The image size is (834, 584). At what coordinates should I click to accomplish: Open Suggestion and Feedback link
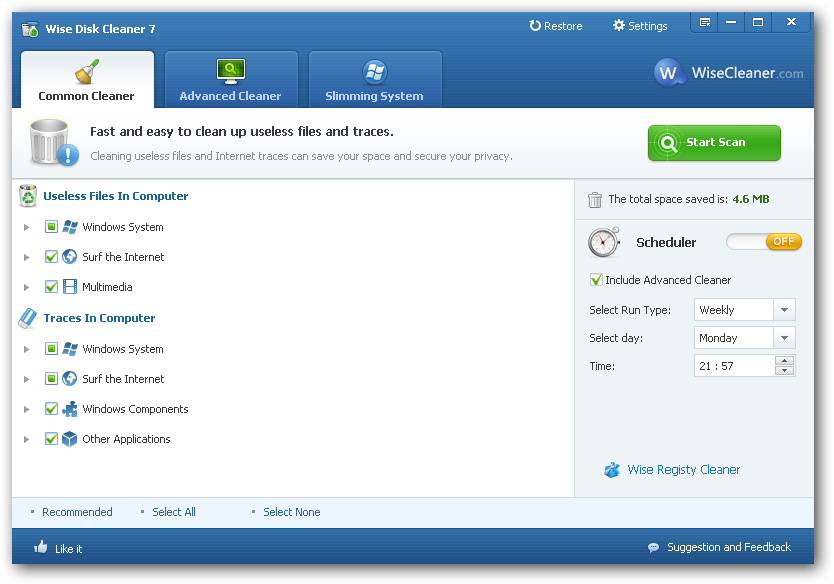[x=729, y=547]
